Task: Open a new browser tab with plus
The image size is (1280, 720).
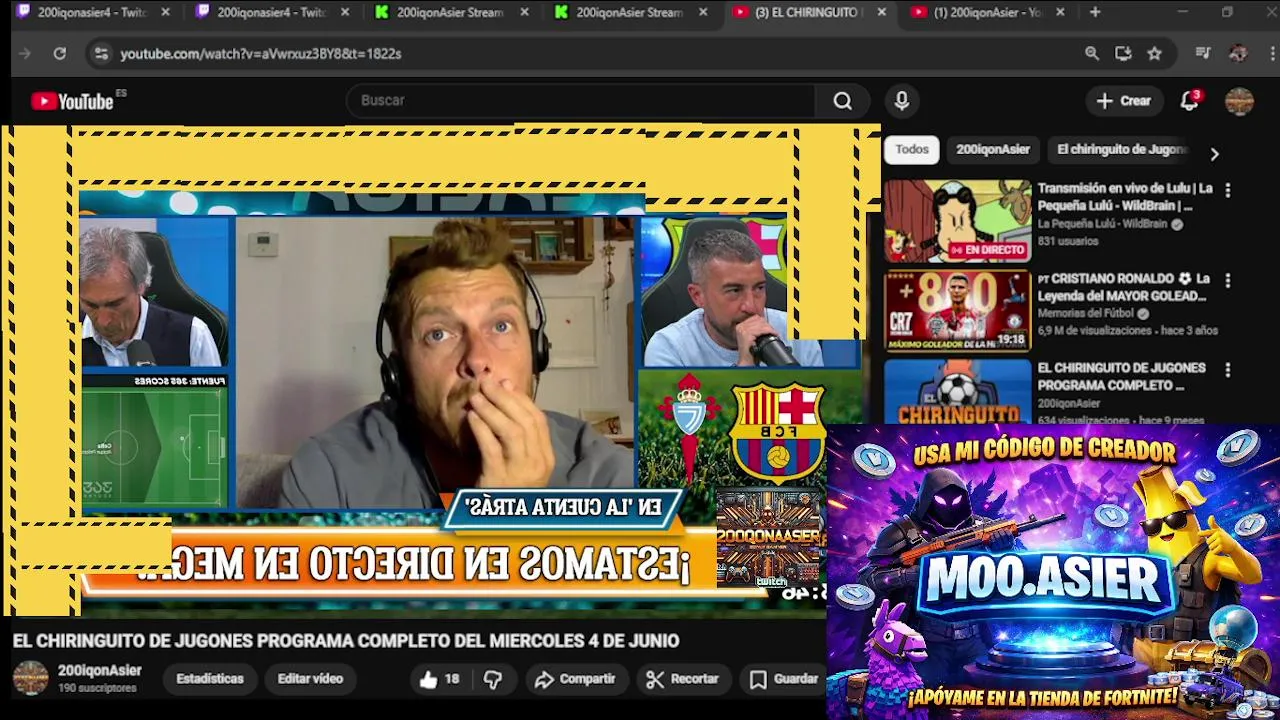Action: 1095,12
